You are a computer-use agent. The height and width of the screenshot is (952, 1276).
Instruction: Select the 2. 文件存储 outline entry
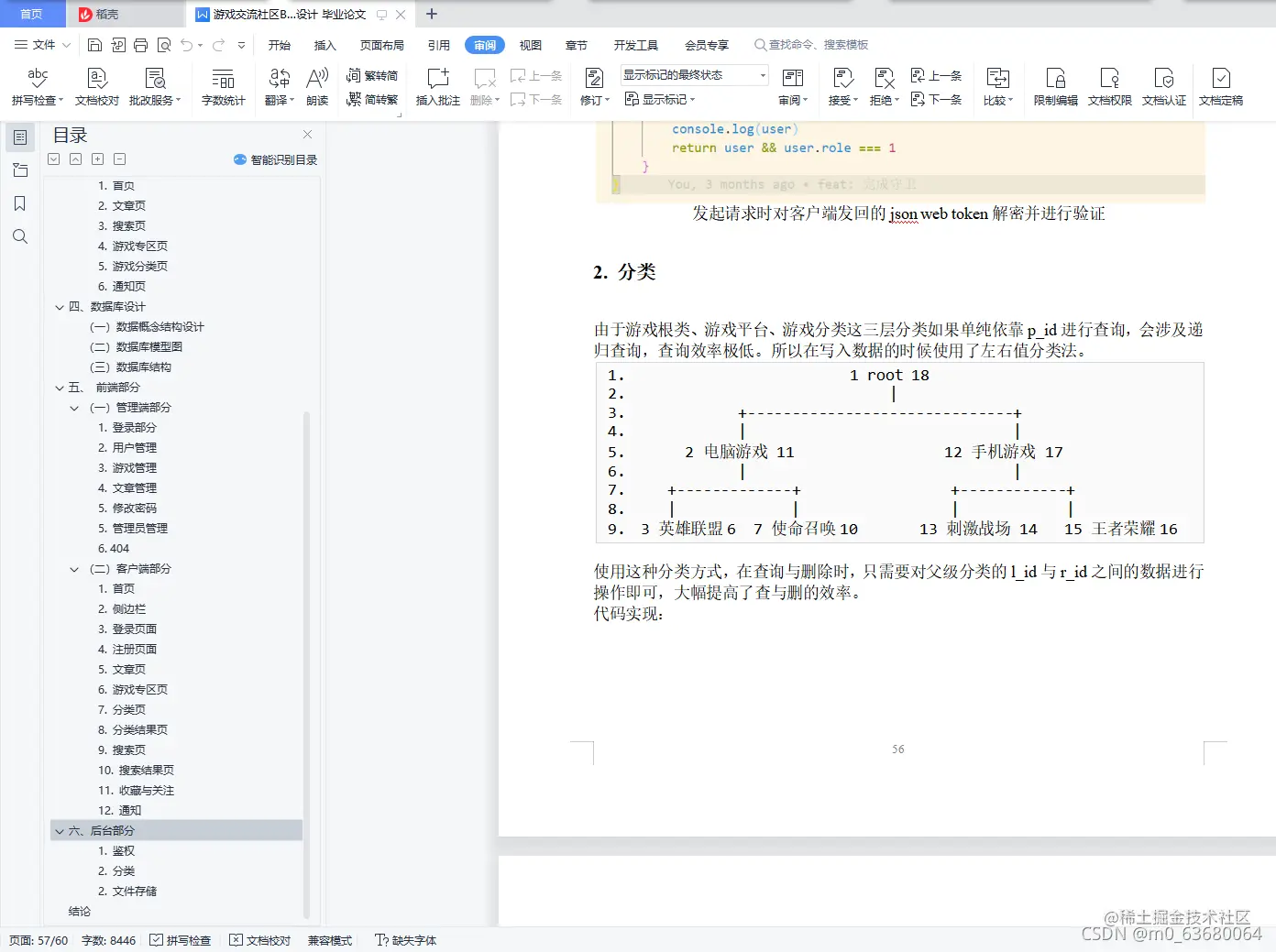(127, 892)
